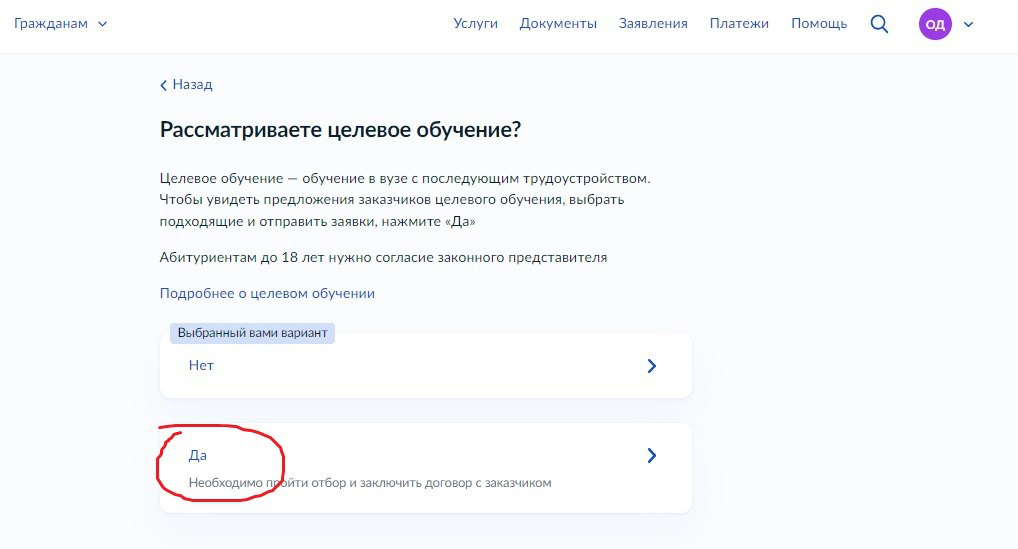1018x549 pixels.
Task: Click text about Абитуриентам до 18 лет
Action: coord(383,258)
